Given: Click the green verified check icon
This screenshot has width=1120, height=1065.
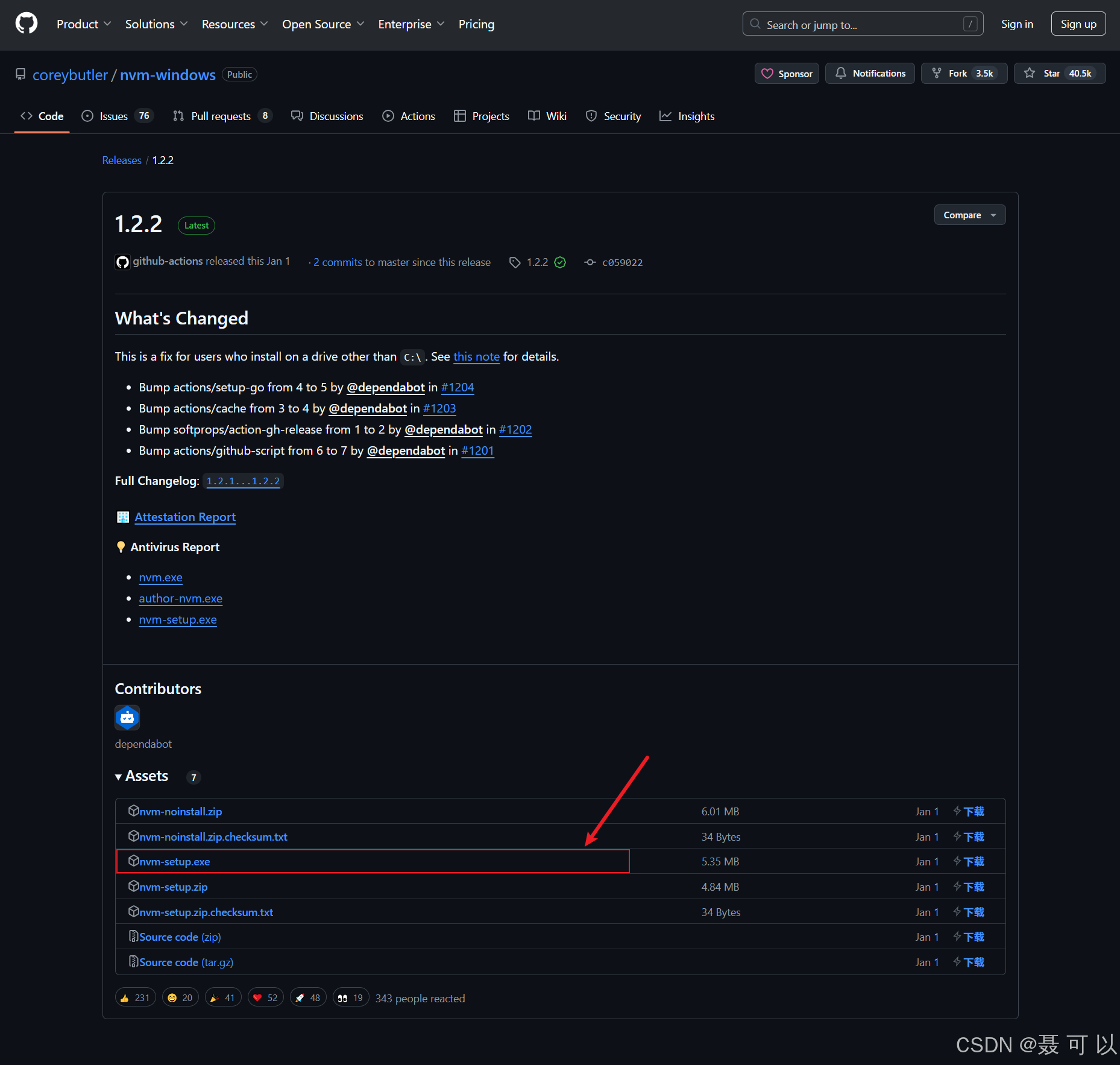Looking at the screenshot, I should 560,262.
